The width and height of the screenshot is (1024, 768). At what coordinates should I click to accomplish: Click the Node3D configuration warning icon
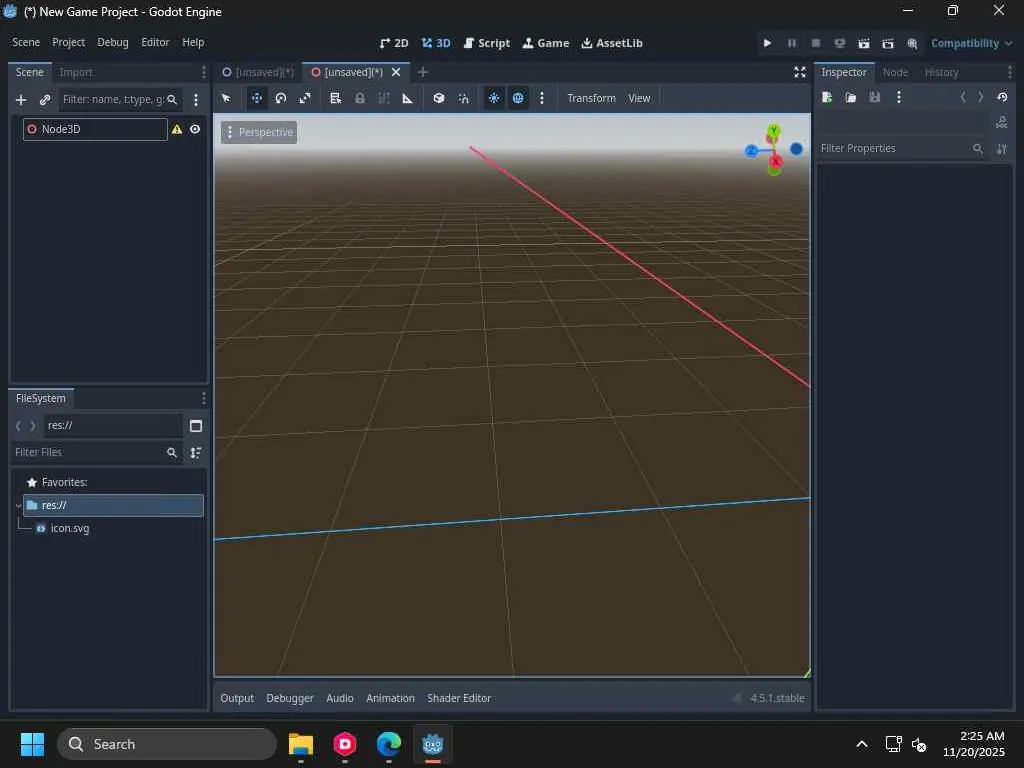[177, 129]
